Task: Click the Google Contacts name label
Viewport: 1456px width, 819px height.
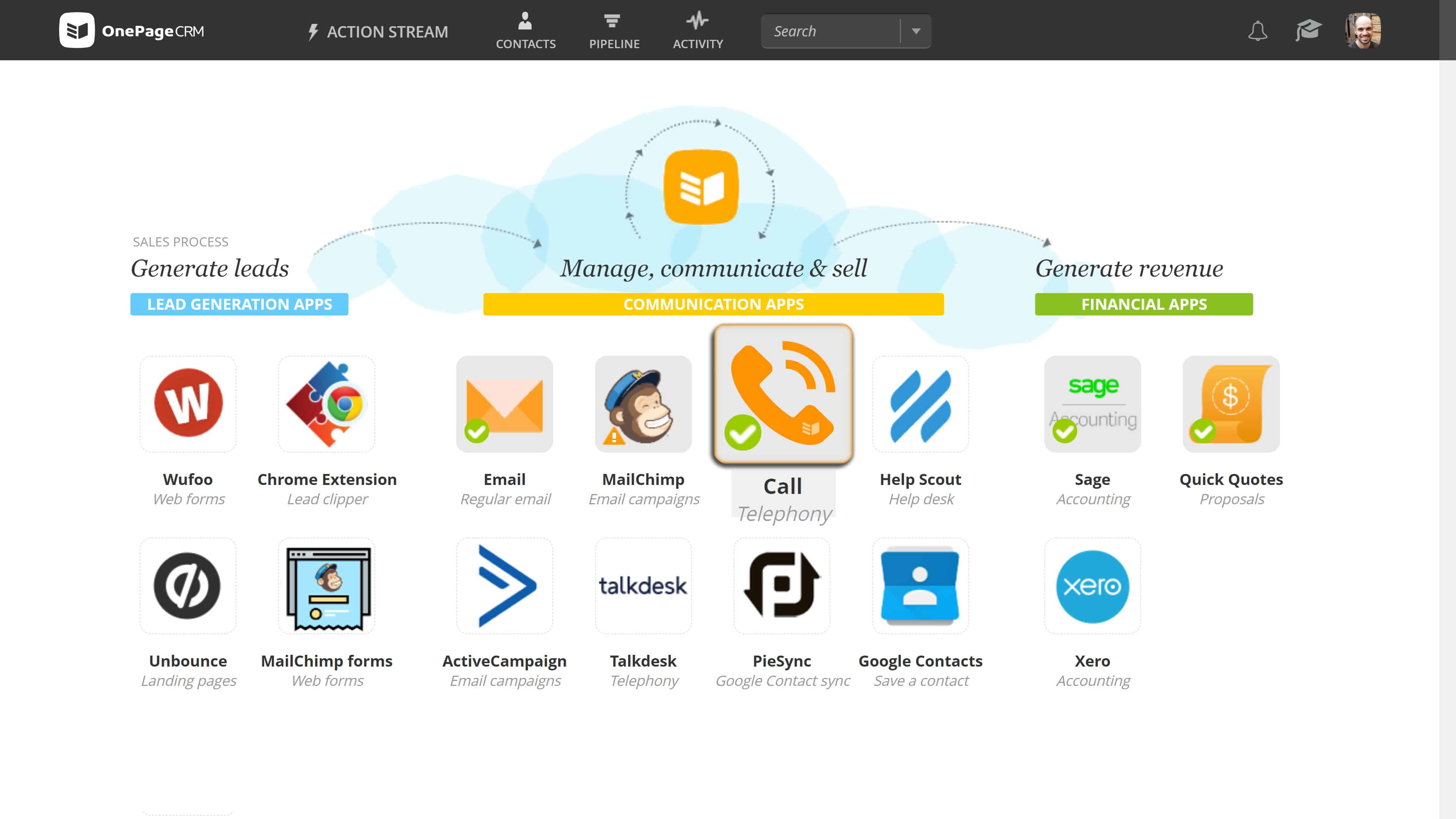Action: [920, 661]
